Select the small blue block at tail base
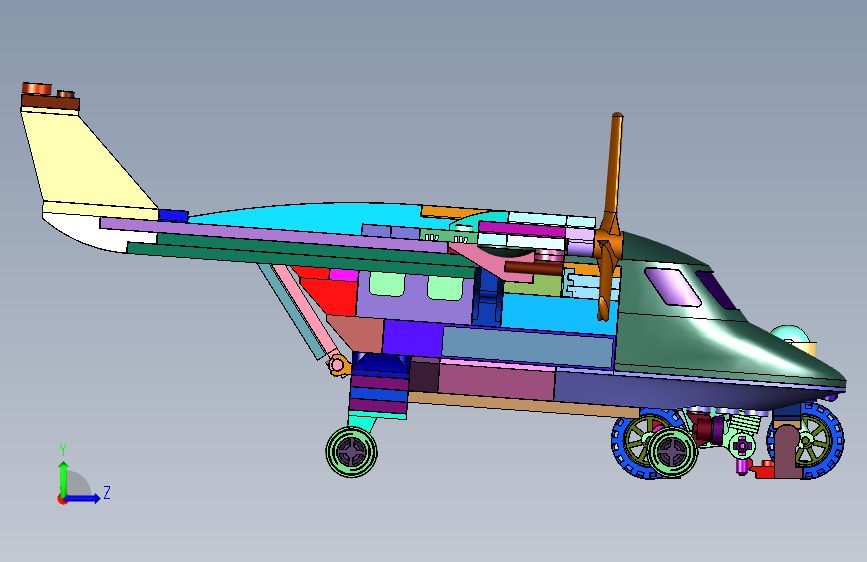Image resolution: width=867 pixels, height=562 pixels. coord(173,215)
